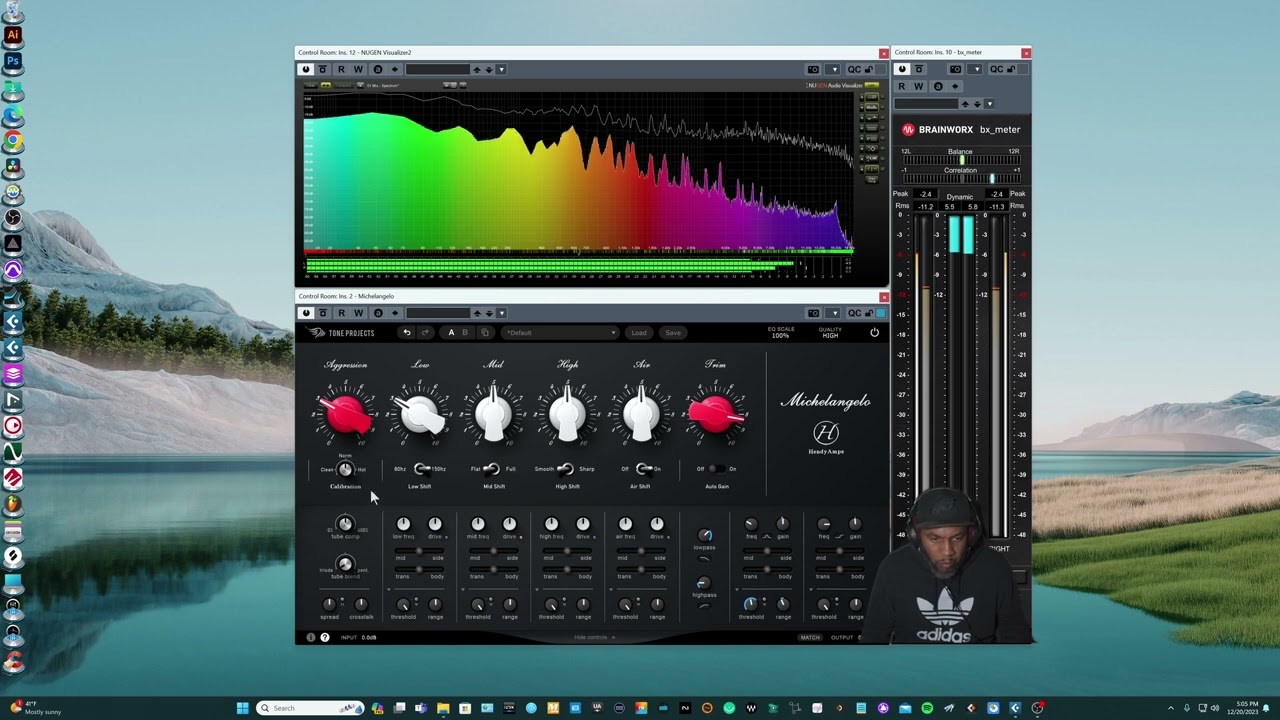Bypass bx_meter with power button
This screenshot has width=1280, height=720.
pyautogui.click(x=902, y=69)
